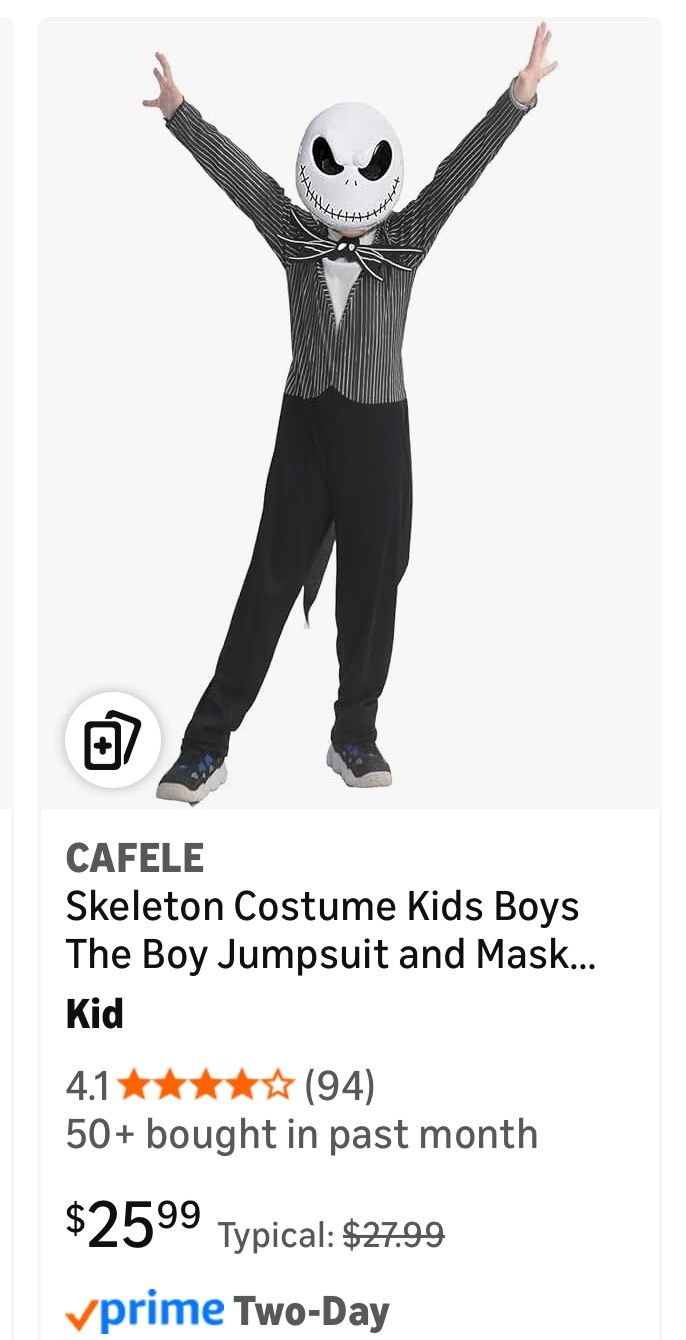
Task: Tap the Two-Day delivery text
Action: click(311, 1311)
